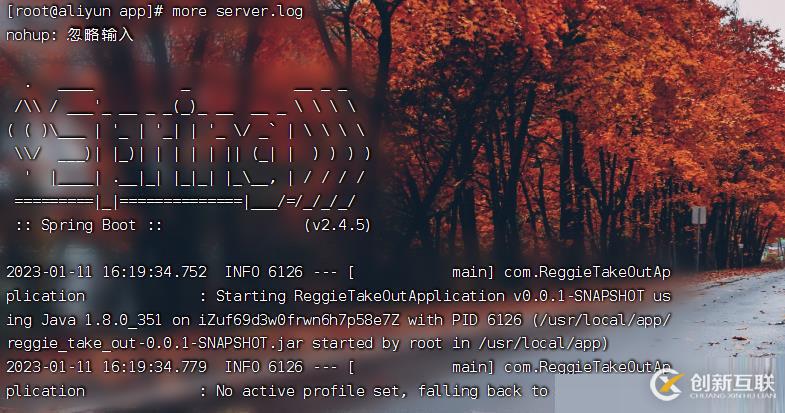Click 'Starting ReggieTakeOutApplication' log text

coord(360,296)
